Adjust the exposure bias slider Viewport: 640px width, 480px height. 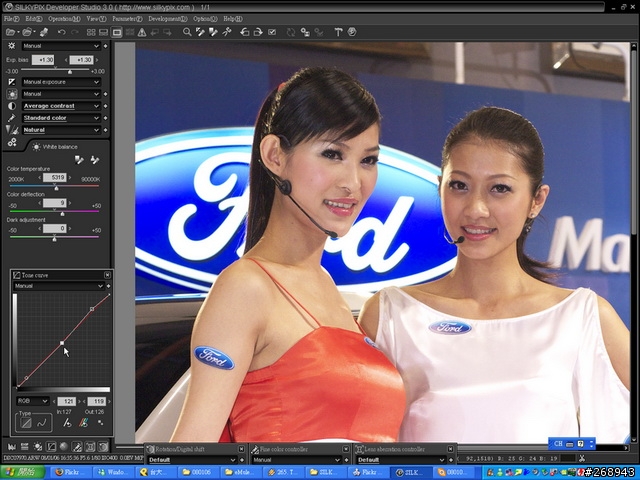(70, 71)
